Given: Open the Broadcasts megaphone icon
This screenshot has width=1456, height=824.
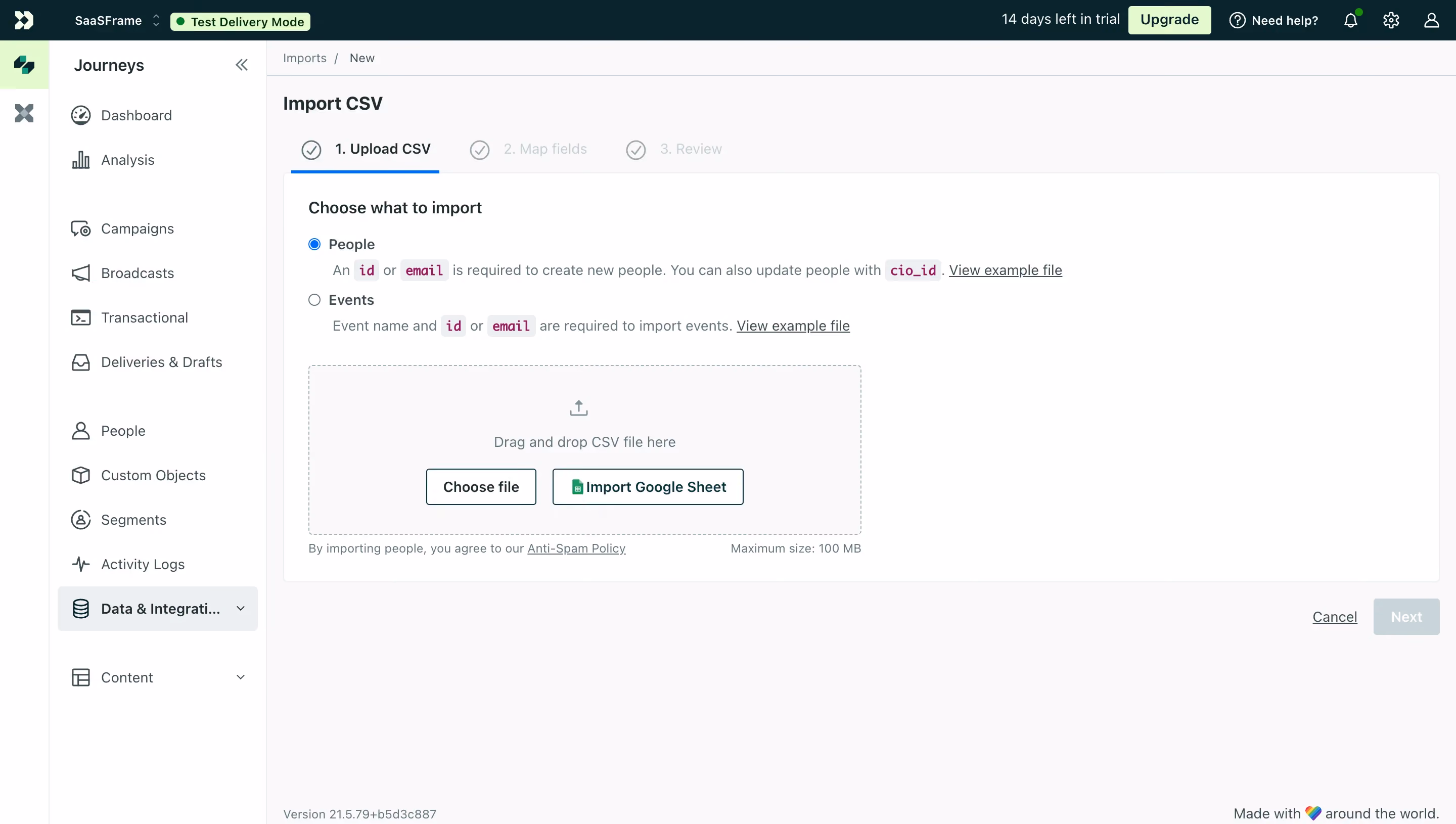Looking at the screenshot, I should pos(81,273).
